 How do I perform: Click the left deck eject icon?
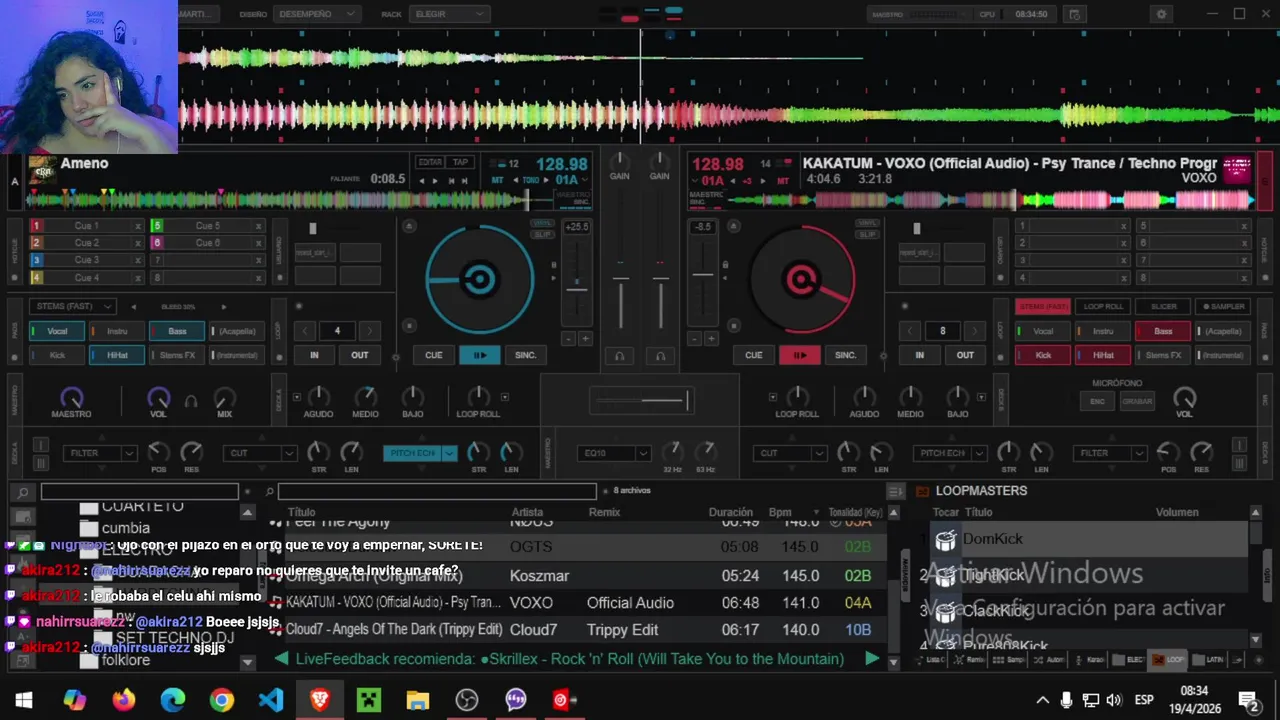[409, 227]
